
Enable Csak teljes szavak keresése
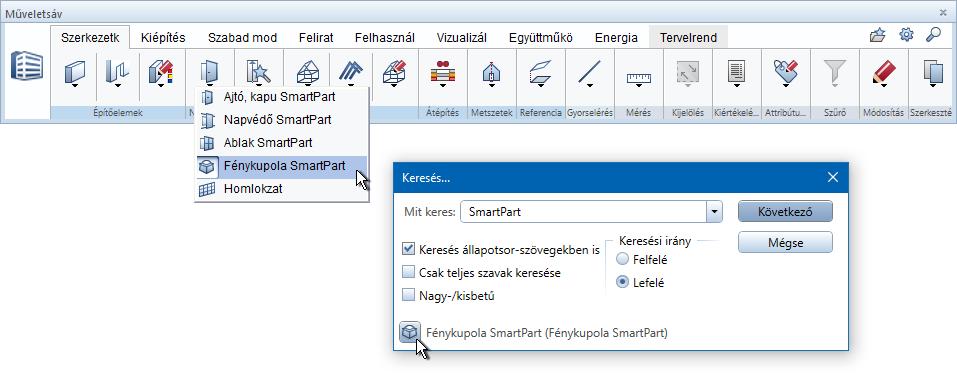[408, 272]
